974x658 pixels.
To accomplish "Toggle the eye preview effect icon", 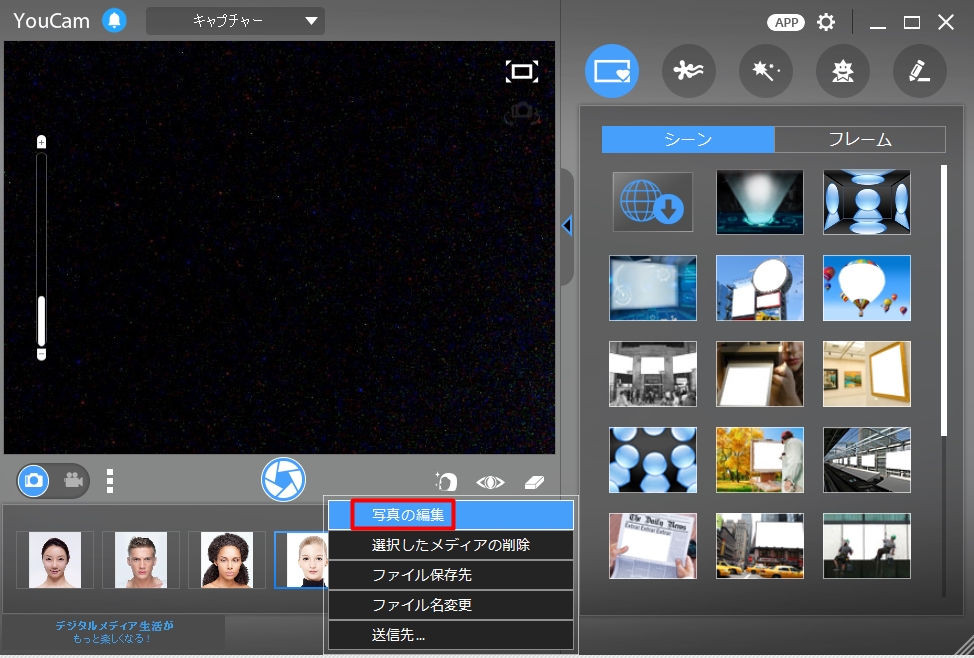I will coord(490,482).
